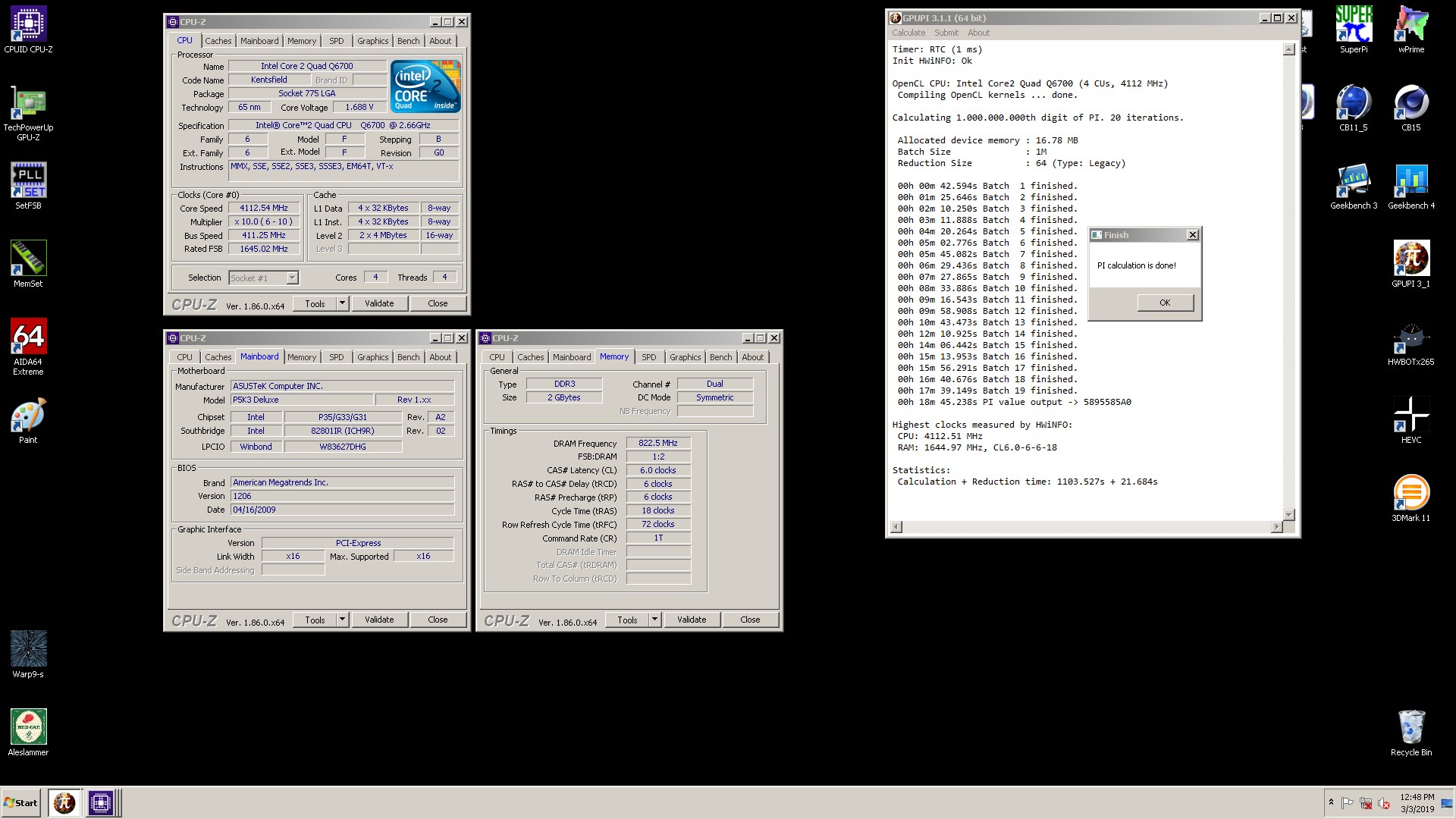Click Validate in the CPU-Z CPU window

click(x=379, y=303)
